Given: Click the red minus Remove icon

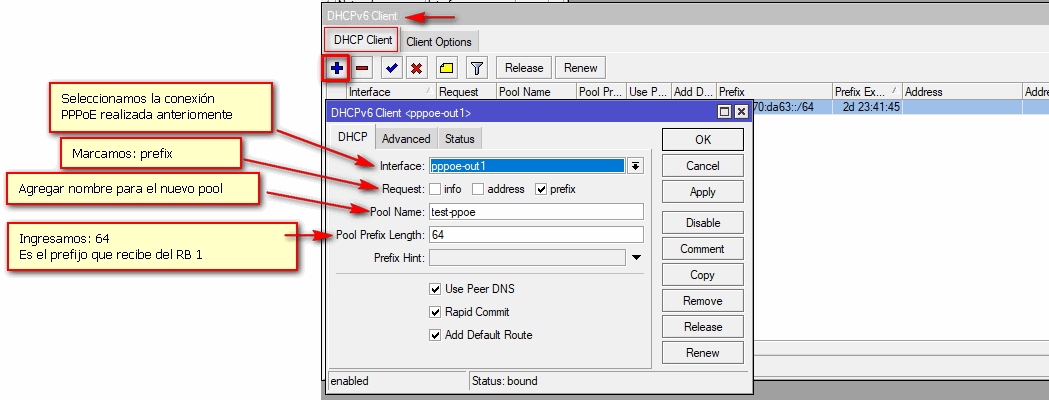Looking at the screenshot, I should click(363, 68).
